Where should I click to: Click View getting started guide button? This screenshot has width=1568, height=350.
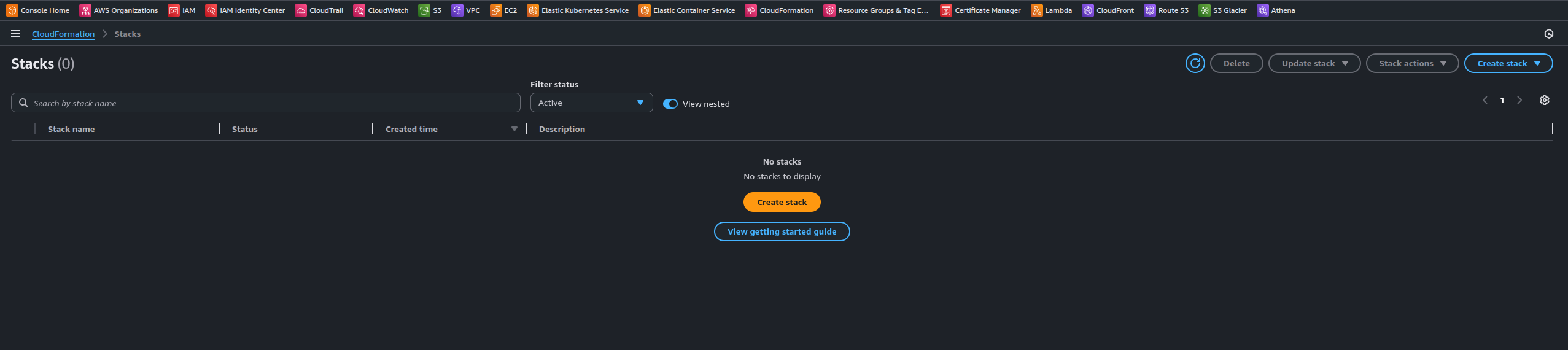tap(782, 231)
